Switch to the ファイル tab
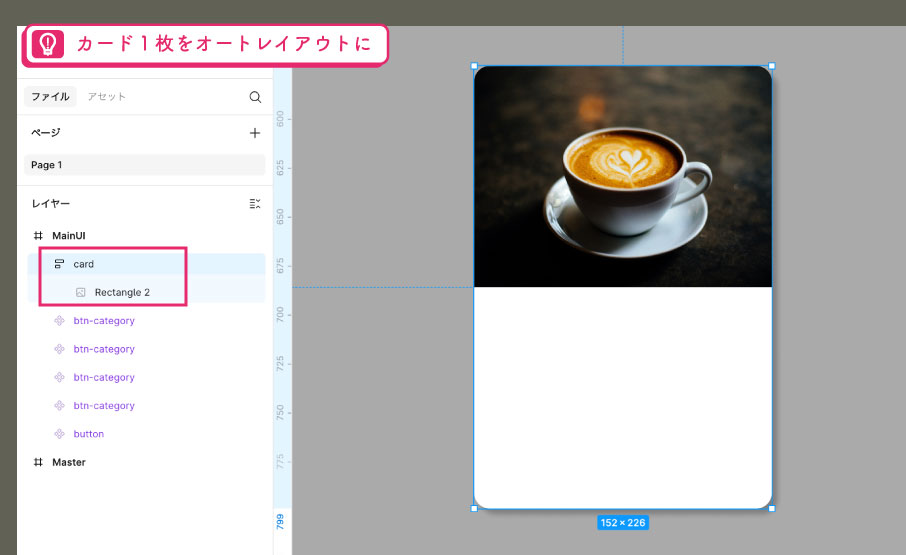906x555 pixels. pyautogui.click(x=50, y=96)
